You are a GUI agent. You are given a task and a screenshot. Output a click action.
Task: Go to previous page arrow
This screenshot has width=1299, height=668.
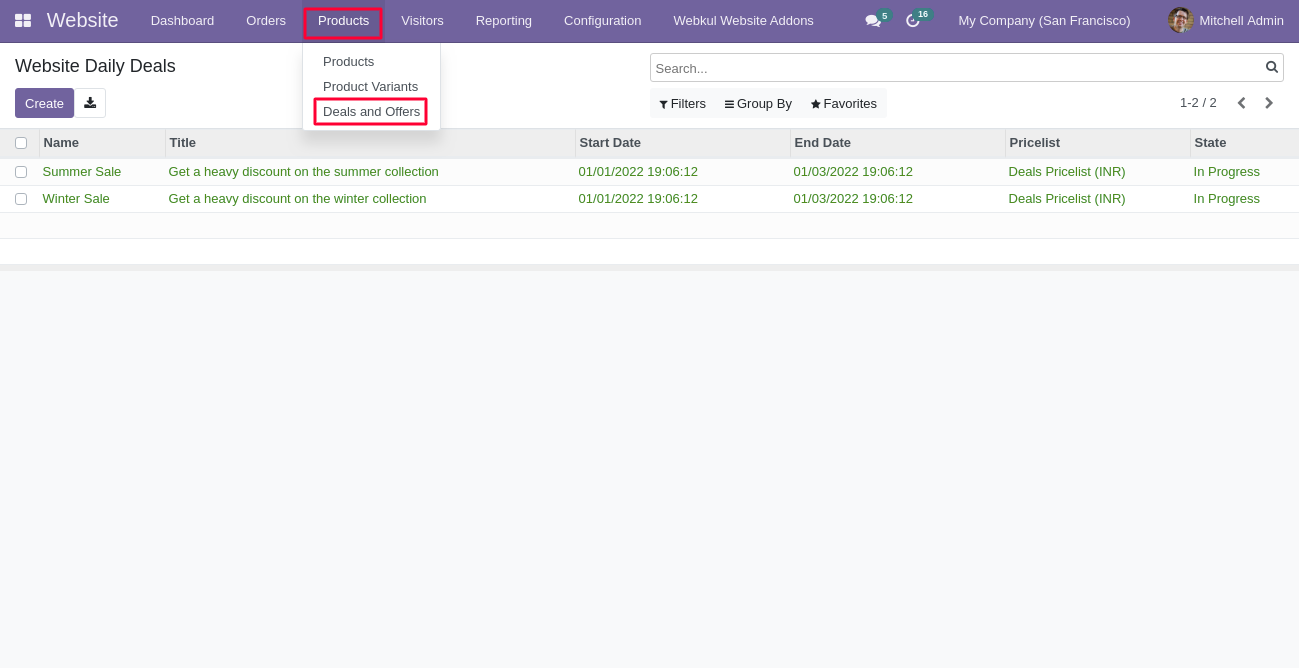[1242, 103]
